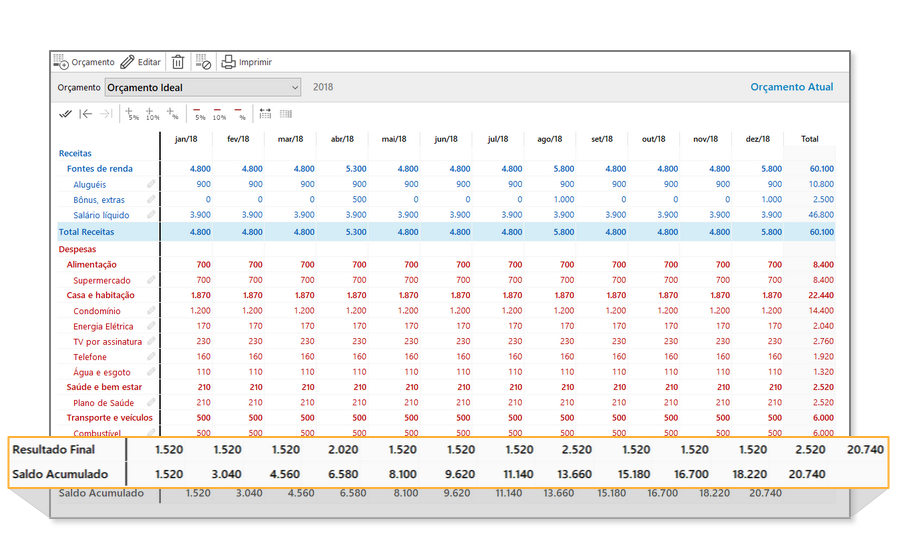Select the Condomínio row label

[96, 311]
